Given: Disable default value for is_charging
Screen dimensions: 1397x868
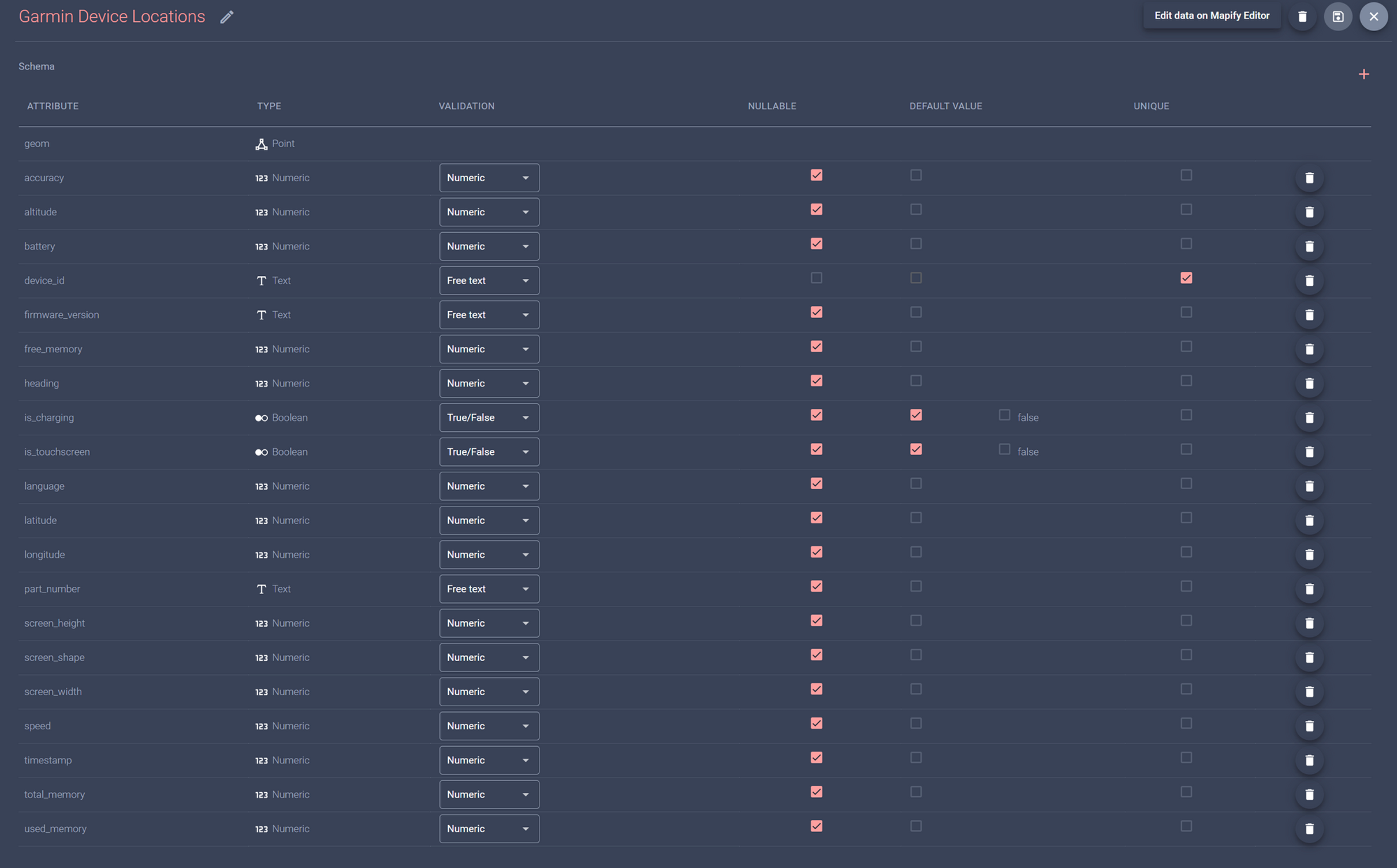Looking at the screenshot, I should 916,415.
